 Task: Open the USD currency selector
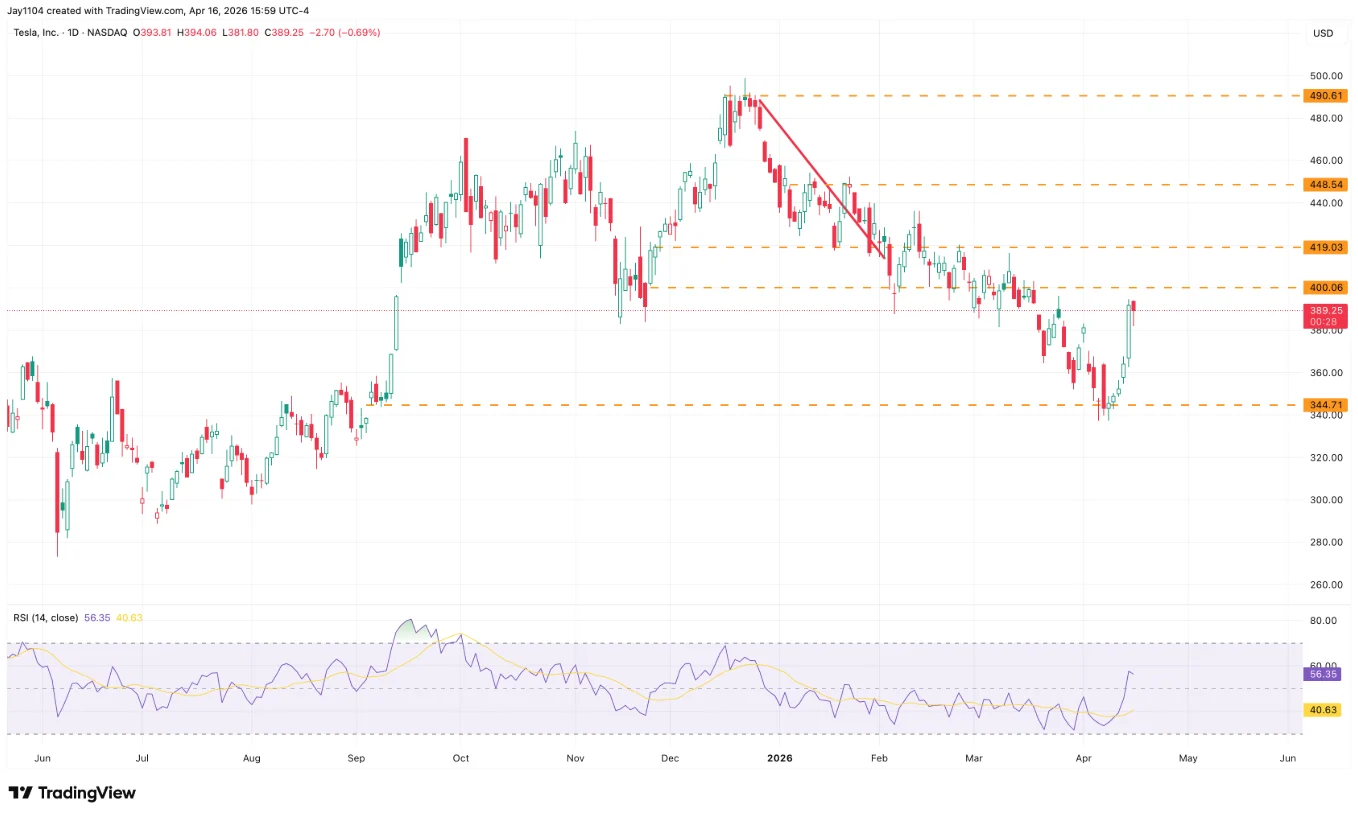1322,32
